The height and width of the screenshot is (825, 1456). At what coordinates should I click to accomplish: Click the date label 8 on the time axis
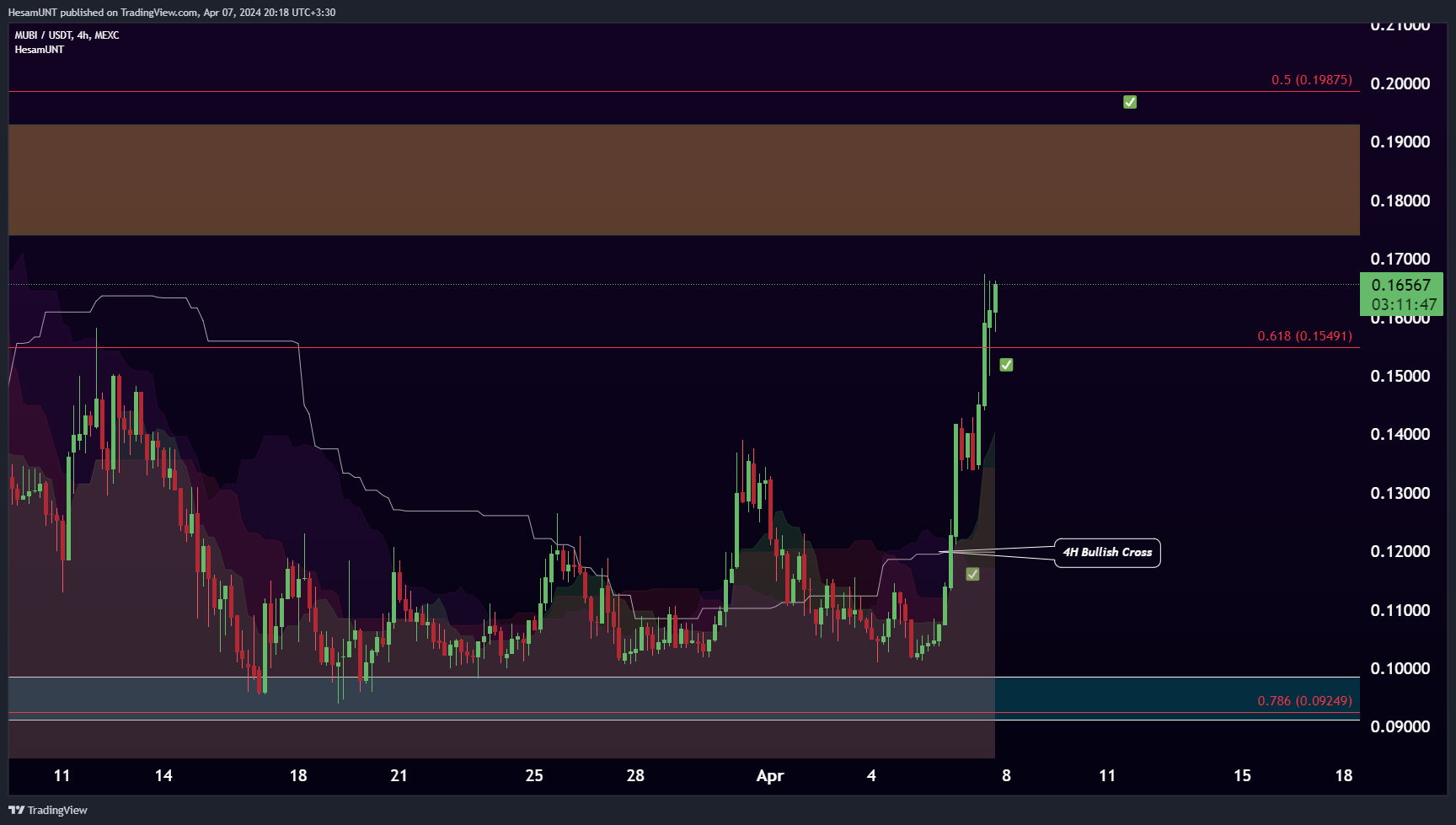tap(1006, 775)
